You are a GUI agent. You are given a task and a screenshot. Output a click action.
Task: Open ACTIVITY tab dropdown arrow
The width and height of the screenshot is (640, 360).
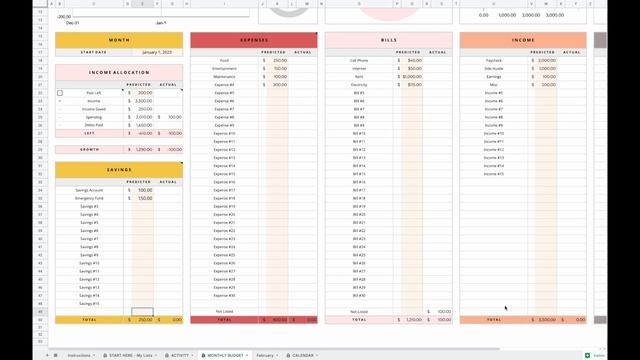[x=192, y=356]
